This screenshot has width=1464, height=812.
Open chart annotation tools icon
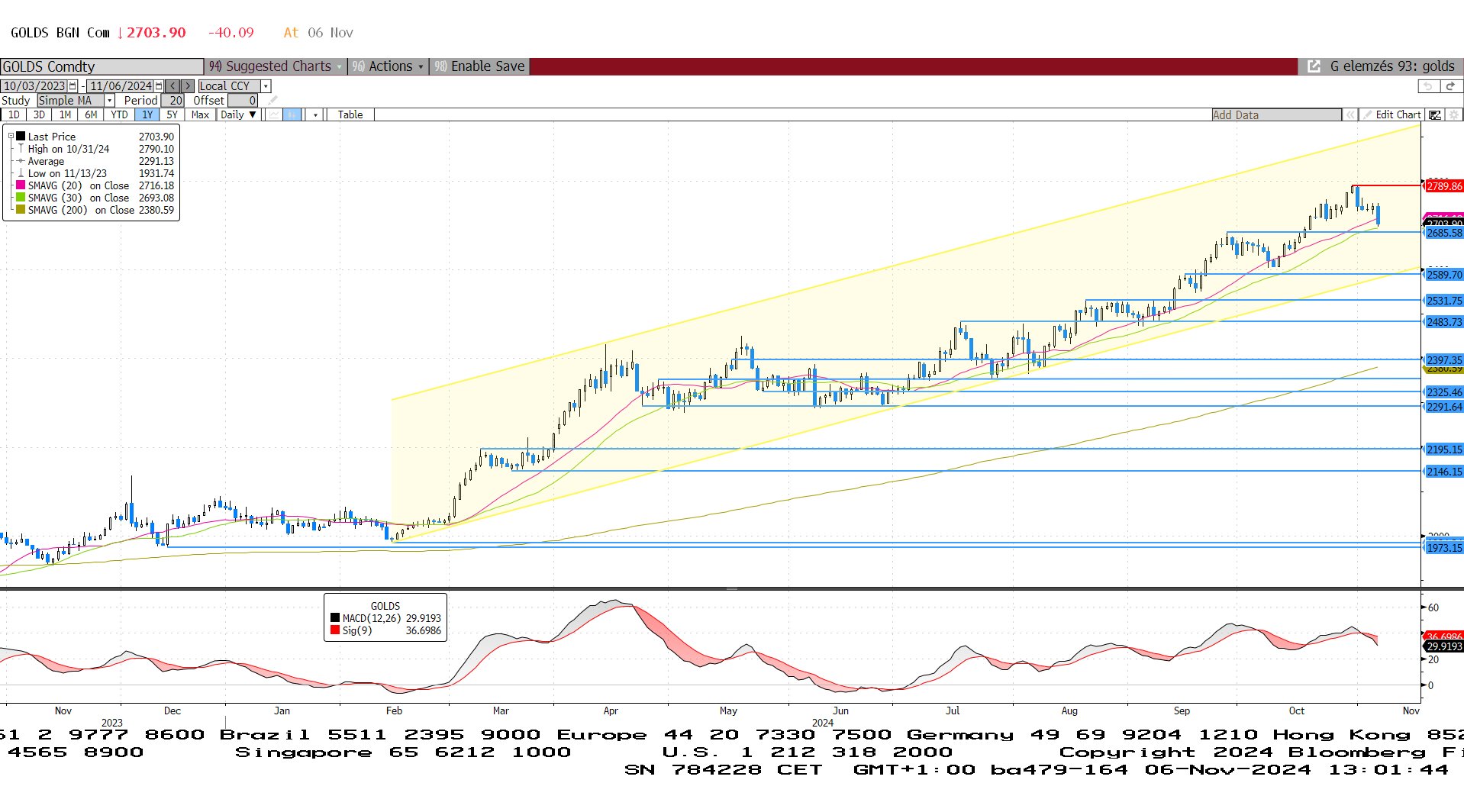coord(1434,114)
